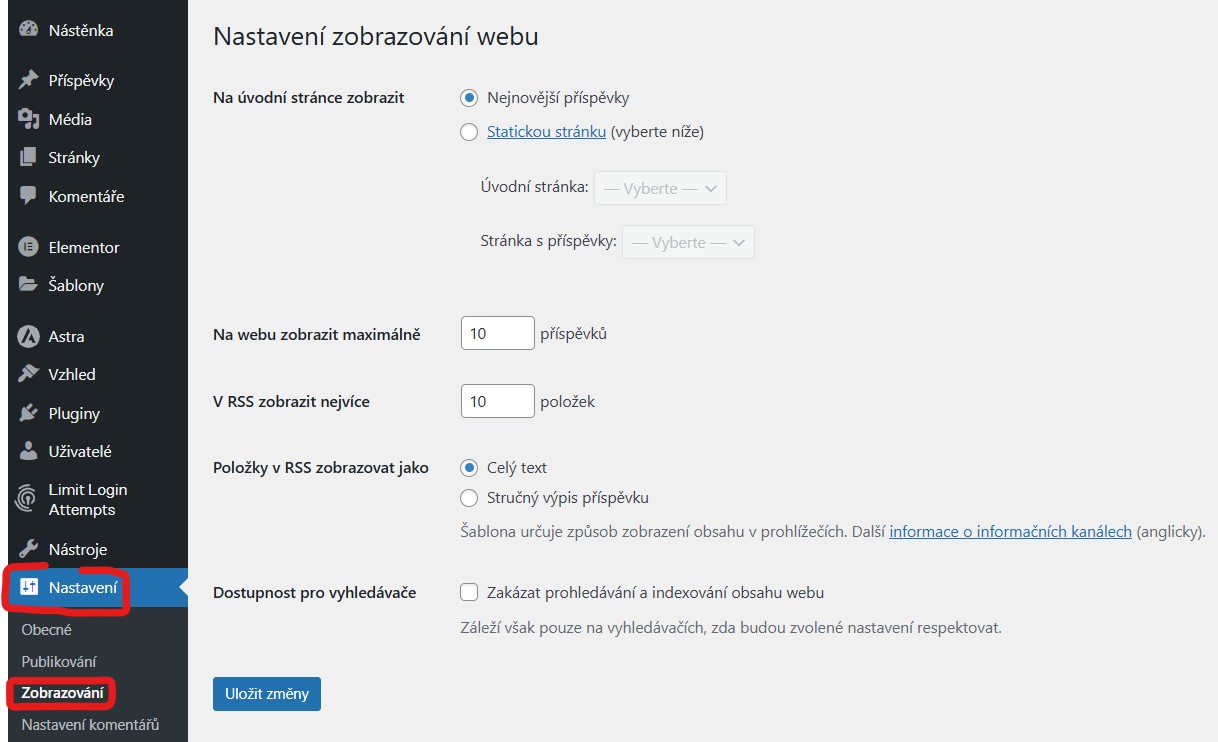Choose Stručný výpis příspěvku for RSS items

[468, 497]
